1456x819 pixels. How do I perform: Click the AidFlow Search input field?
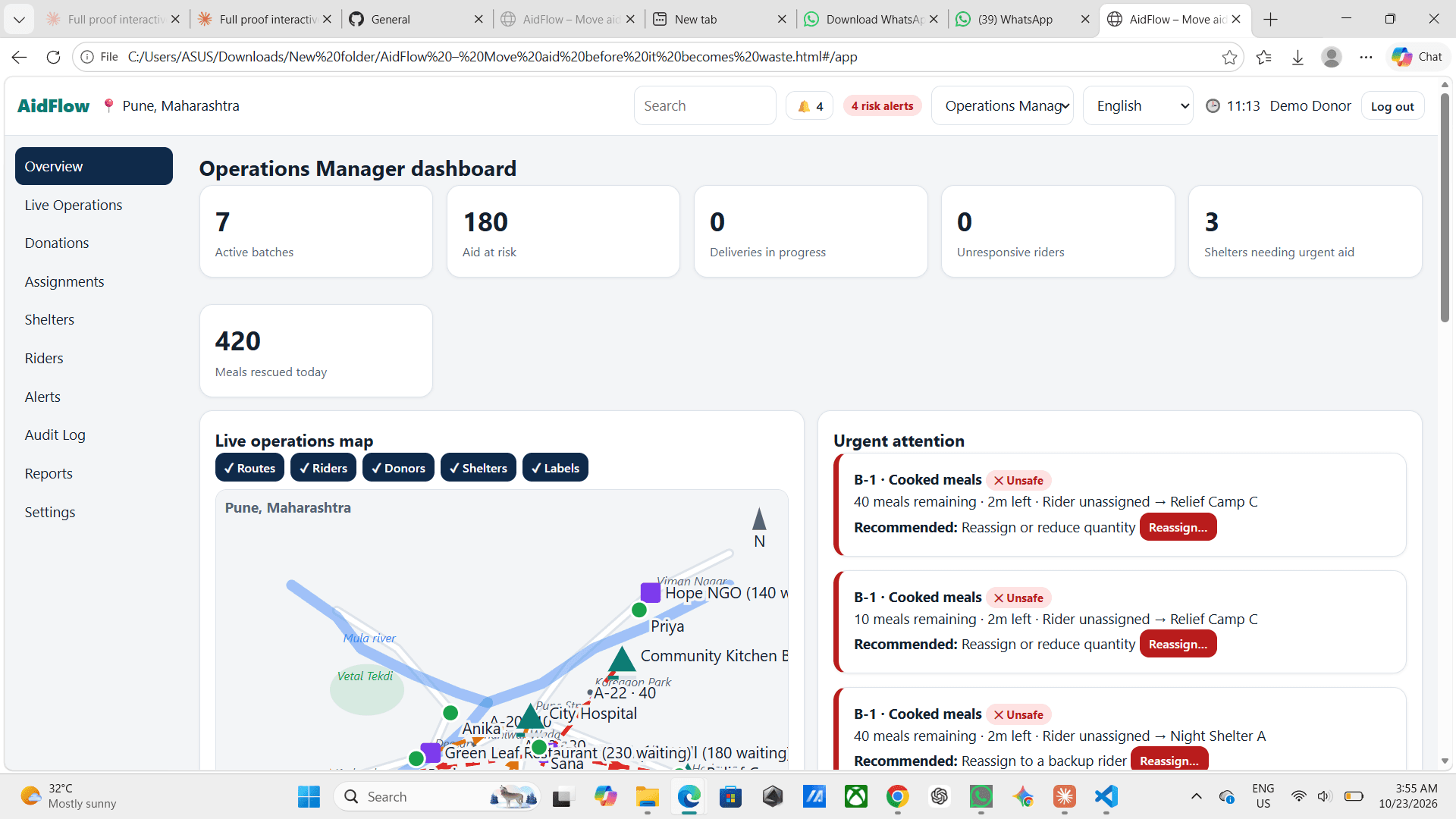click(x=704, y=106)
